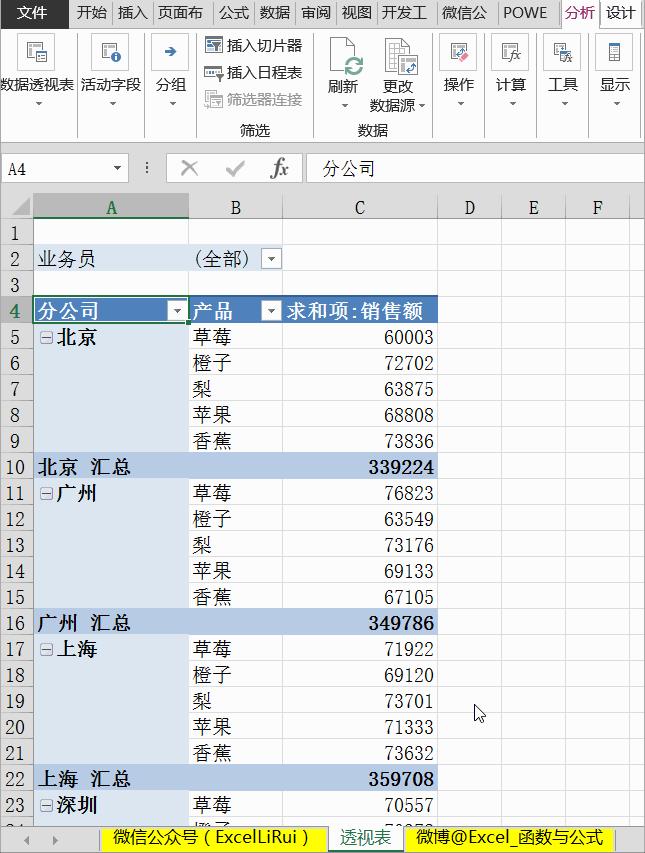Screen dimensions: 645x853
Task: Switch to the 页面布局 (Page Layout) tab
Action: pyautogui.click(x=180, y=13)
